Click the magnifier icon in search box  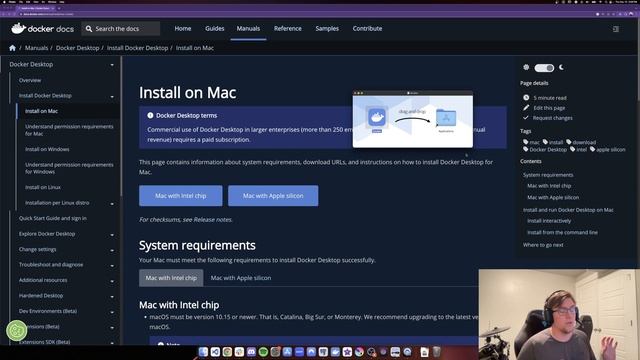point(89,29)
